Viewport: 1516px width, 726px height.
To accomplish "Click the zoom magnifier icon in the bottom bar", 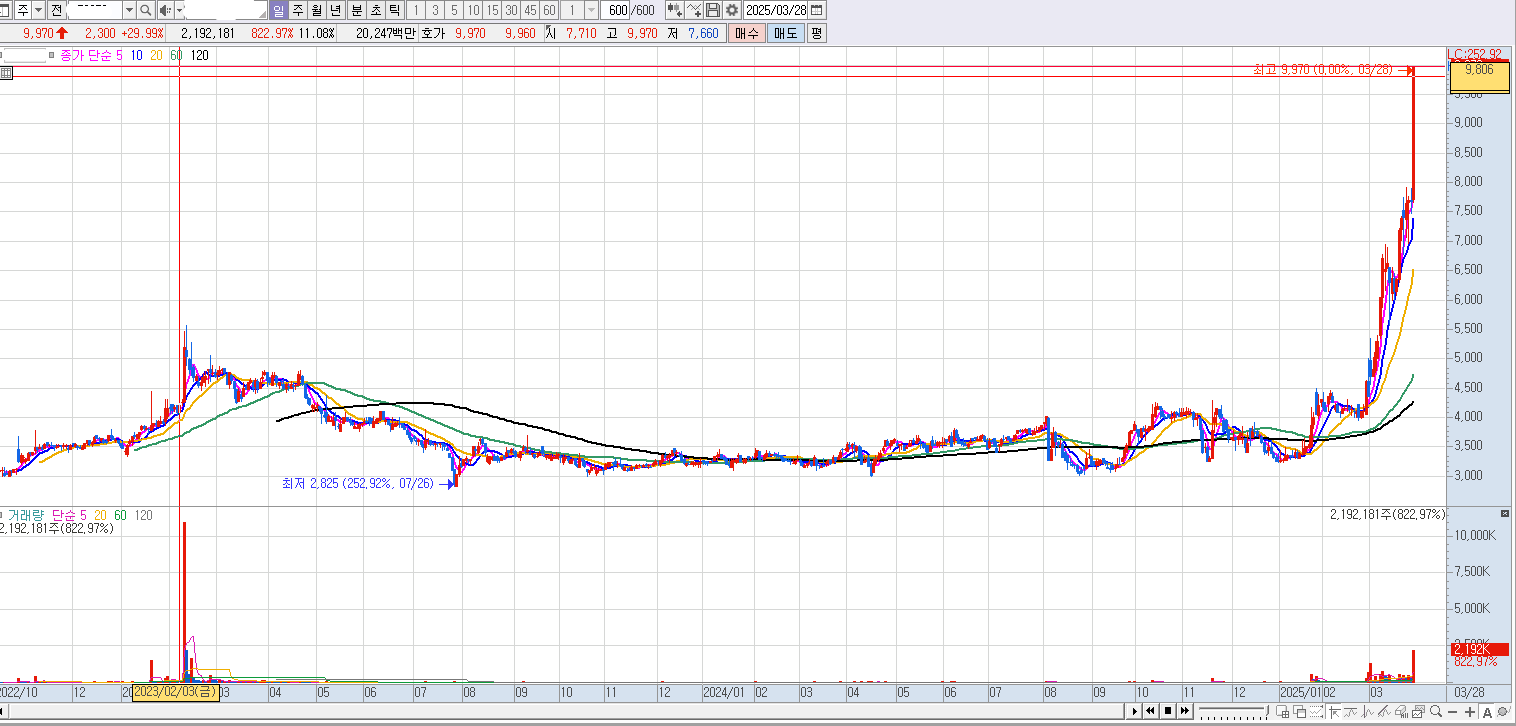I will tap(1435, 711).
